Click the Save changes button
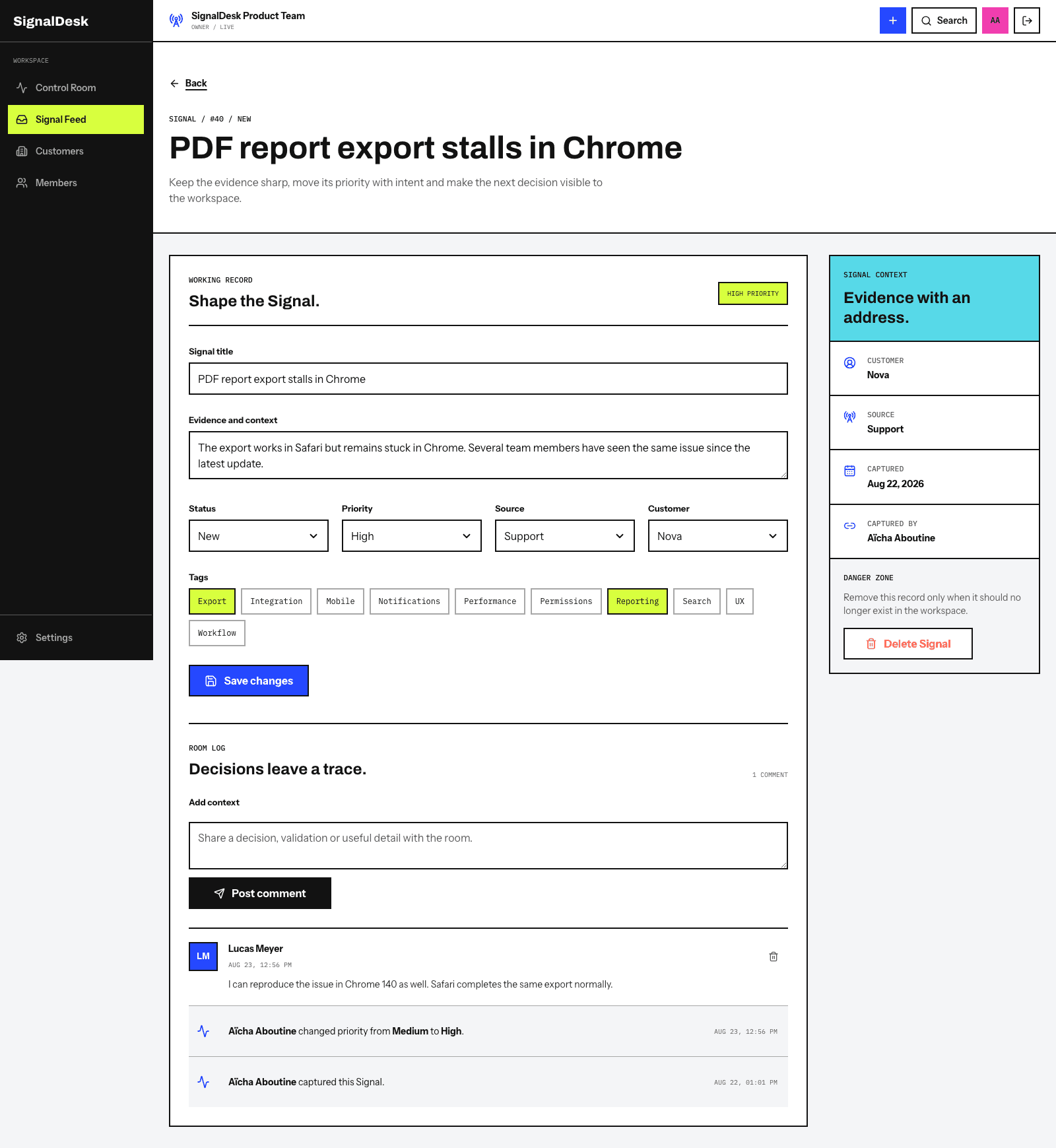This screenshot has height=1148, width=1056. 249,681
